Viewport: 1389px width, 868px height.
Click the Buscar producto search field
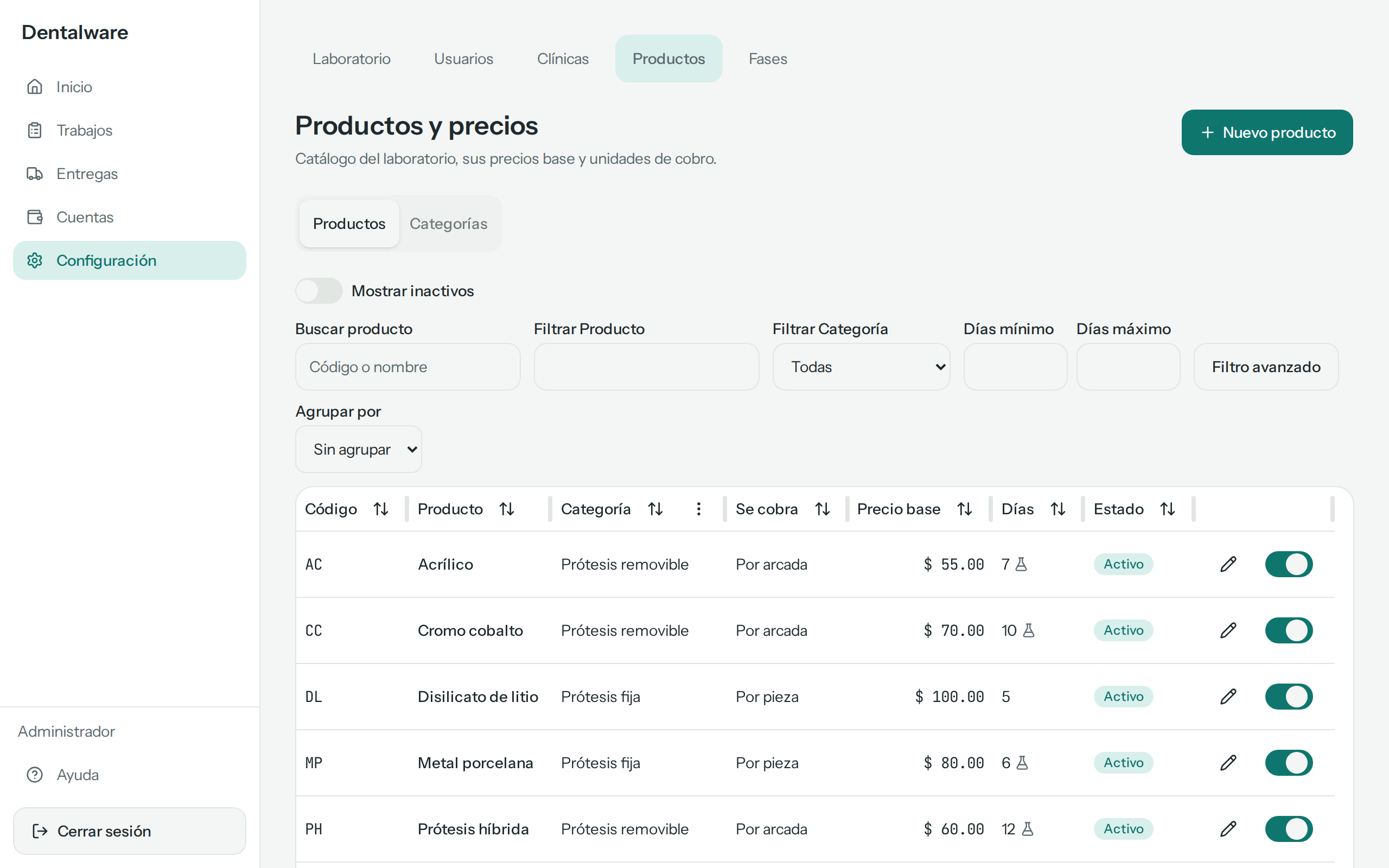tap(407, 367)
